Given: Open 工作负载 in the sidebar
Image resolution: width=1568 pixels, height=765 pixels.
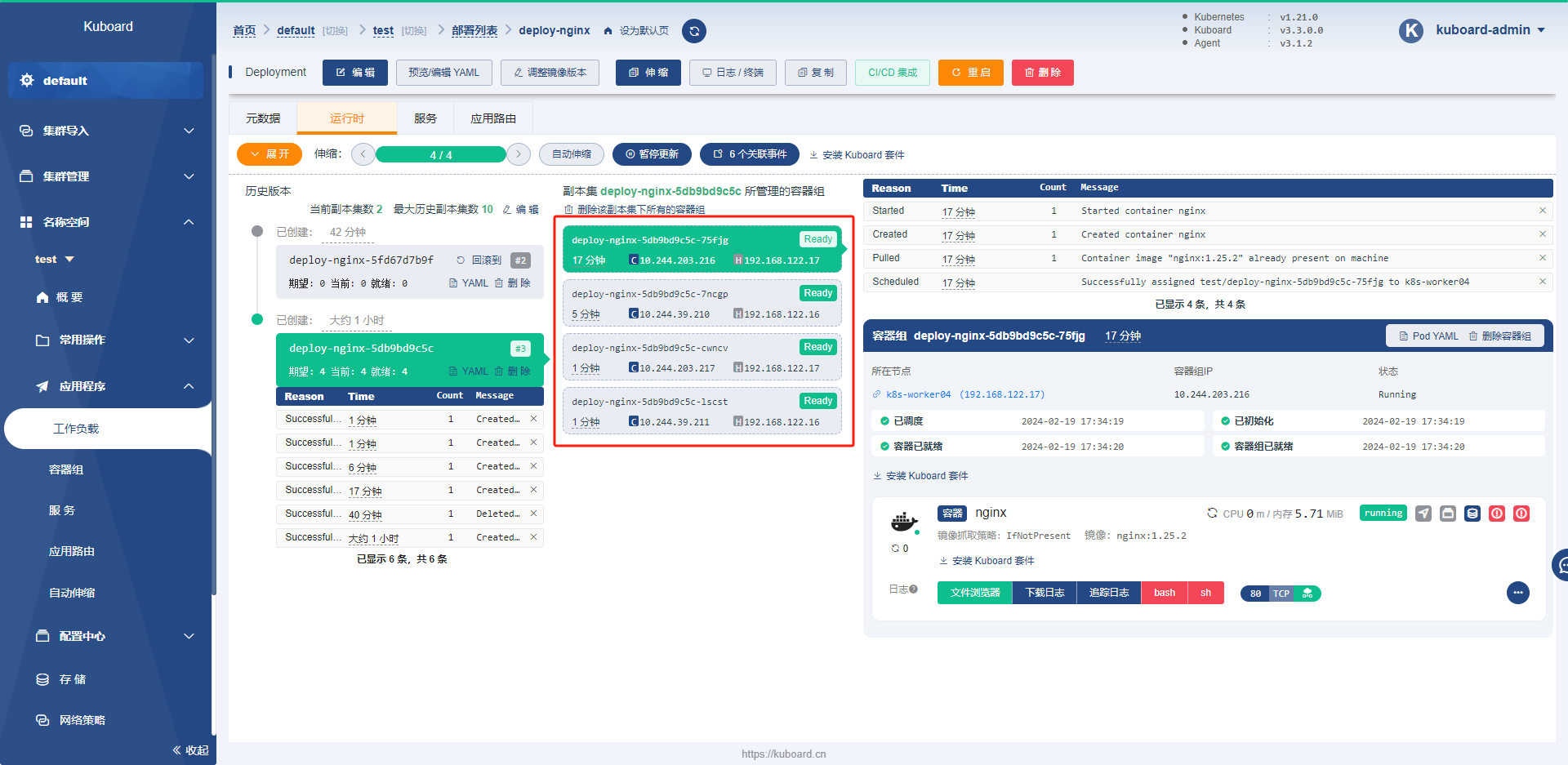Looking at the screenshot, I should click(108, 429).
